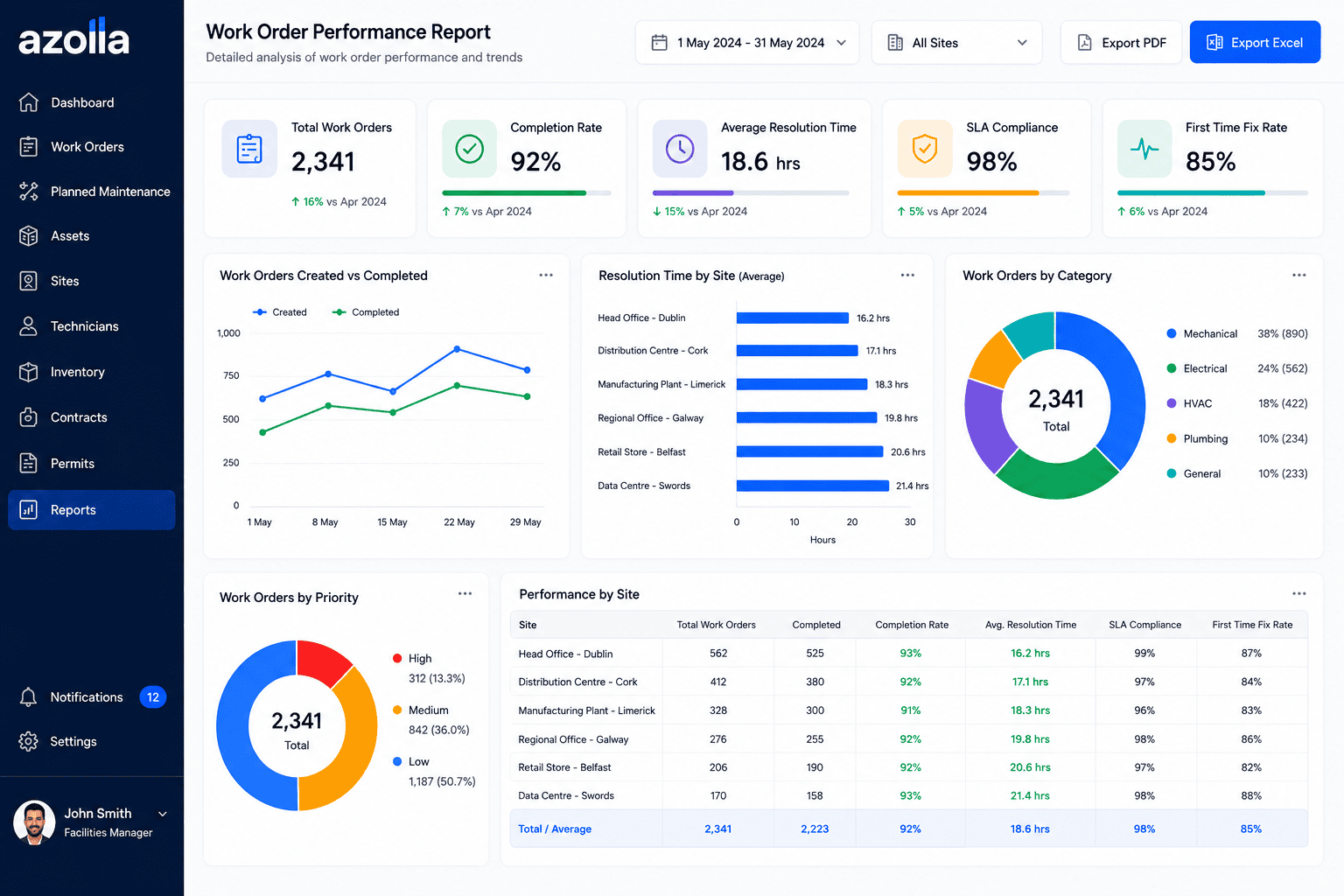Screen dimensions: 1344x896
Task: Export the report as PDF
Action: click(x=1121, y=43)
